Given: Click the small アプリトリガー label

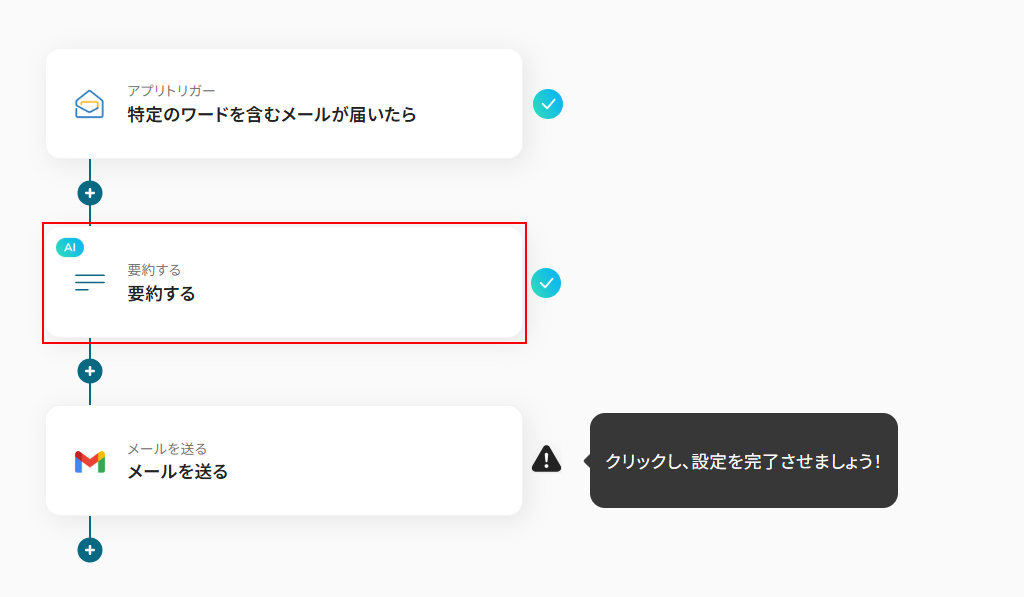Looking at the screenshot, I should tap(171, 91).
